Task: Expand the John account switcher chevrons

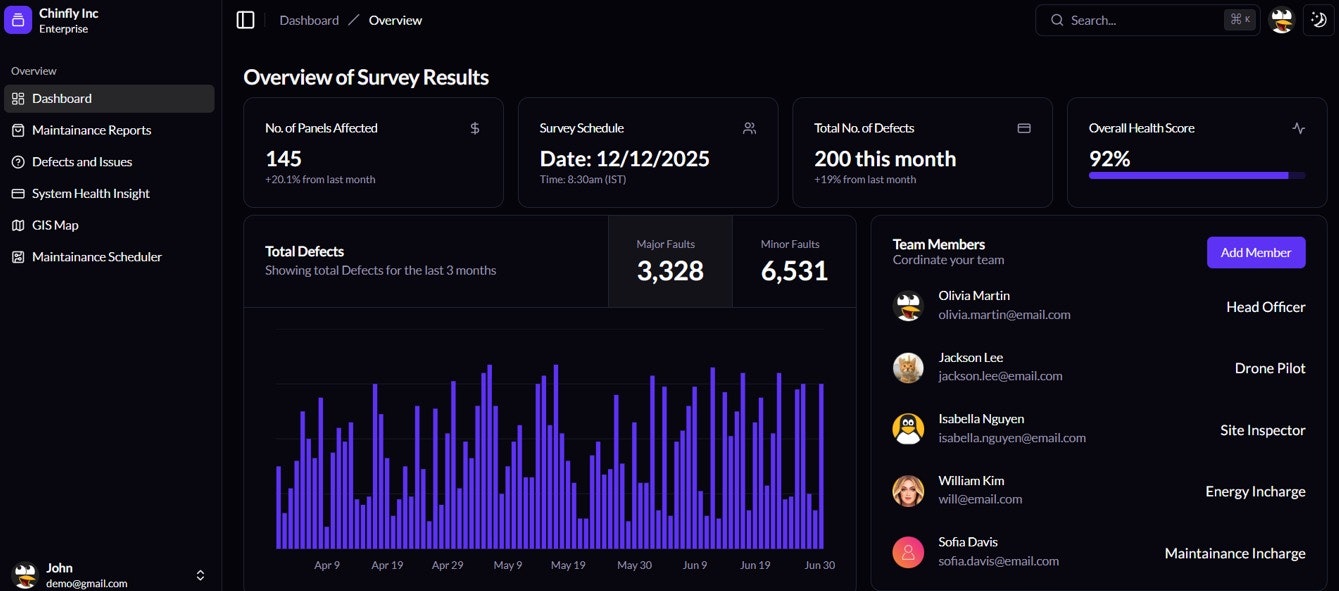Action: pyautogui.click(x=200, y=575)
